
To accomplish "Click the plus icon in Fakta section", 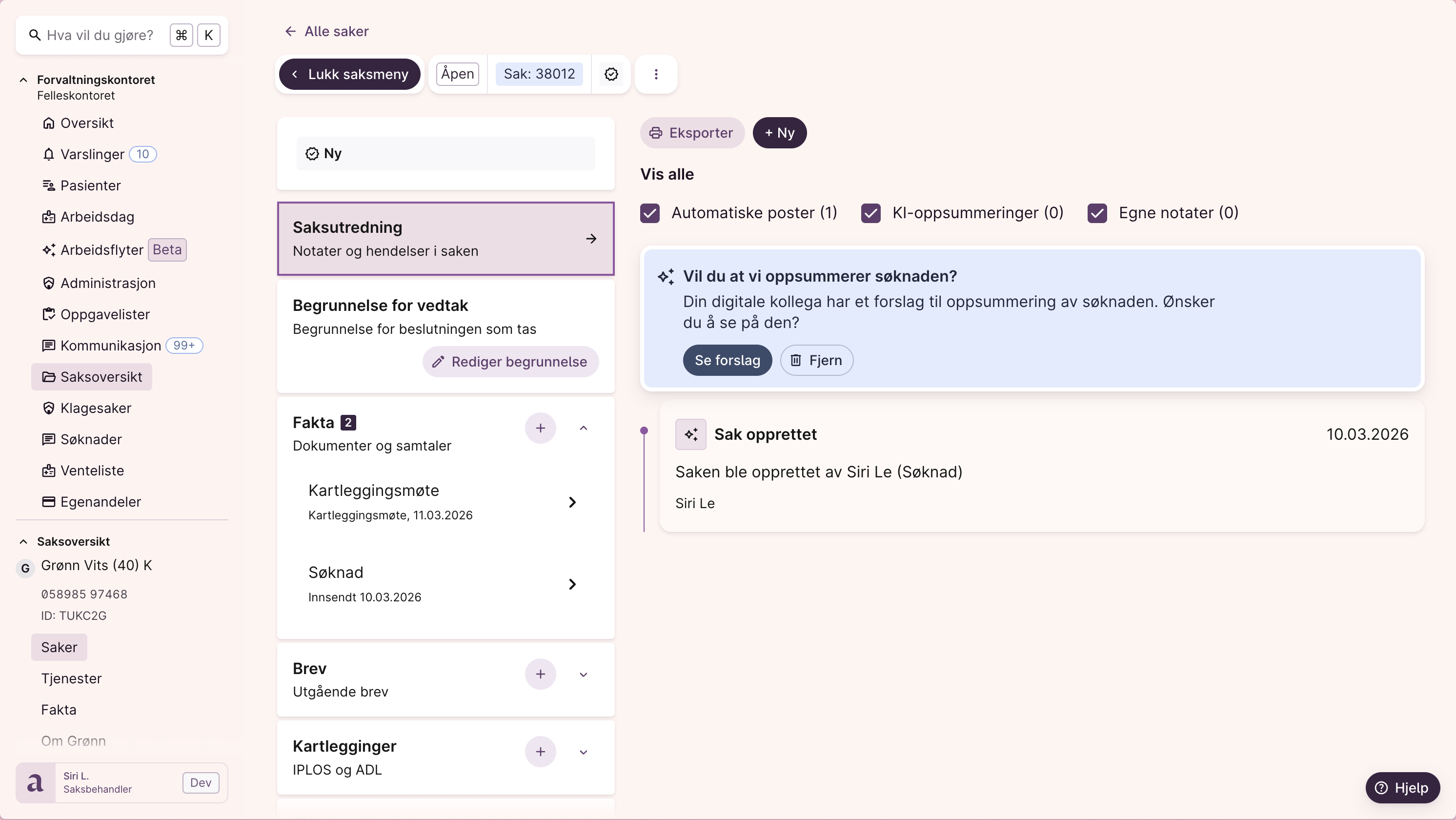I will pyautogui.click(x=540, y=428).
